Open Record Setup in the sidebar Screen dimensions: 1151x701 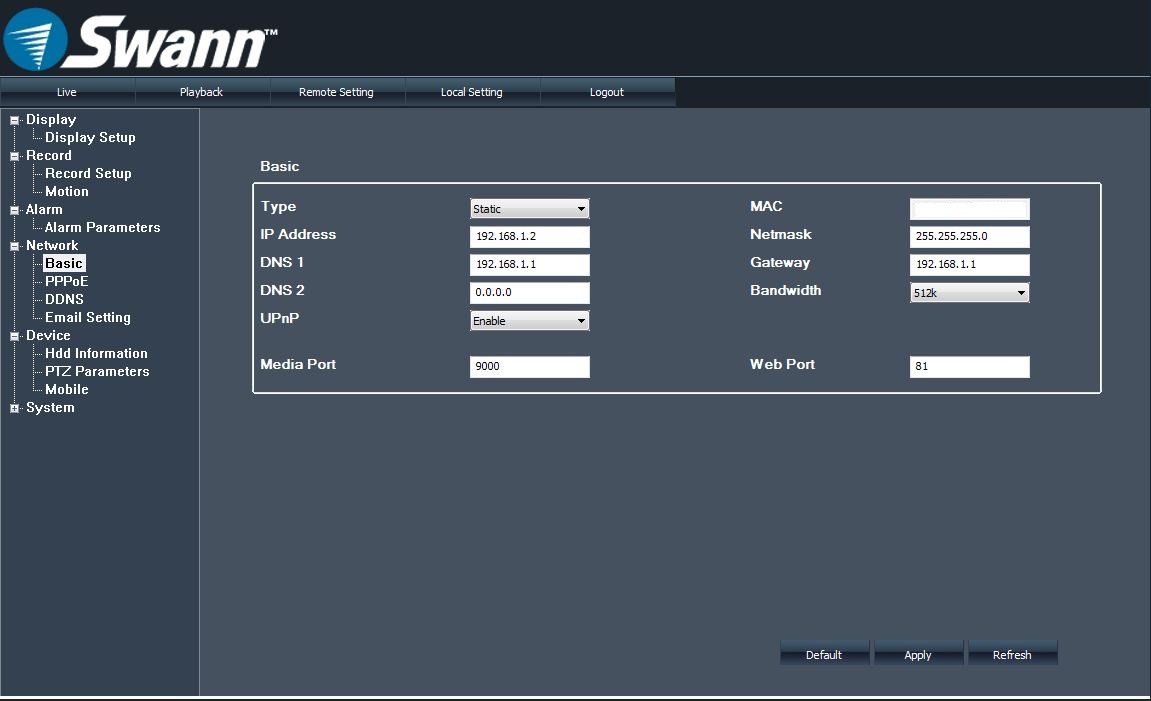tap(88, 173)
